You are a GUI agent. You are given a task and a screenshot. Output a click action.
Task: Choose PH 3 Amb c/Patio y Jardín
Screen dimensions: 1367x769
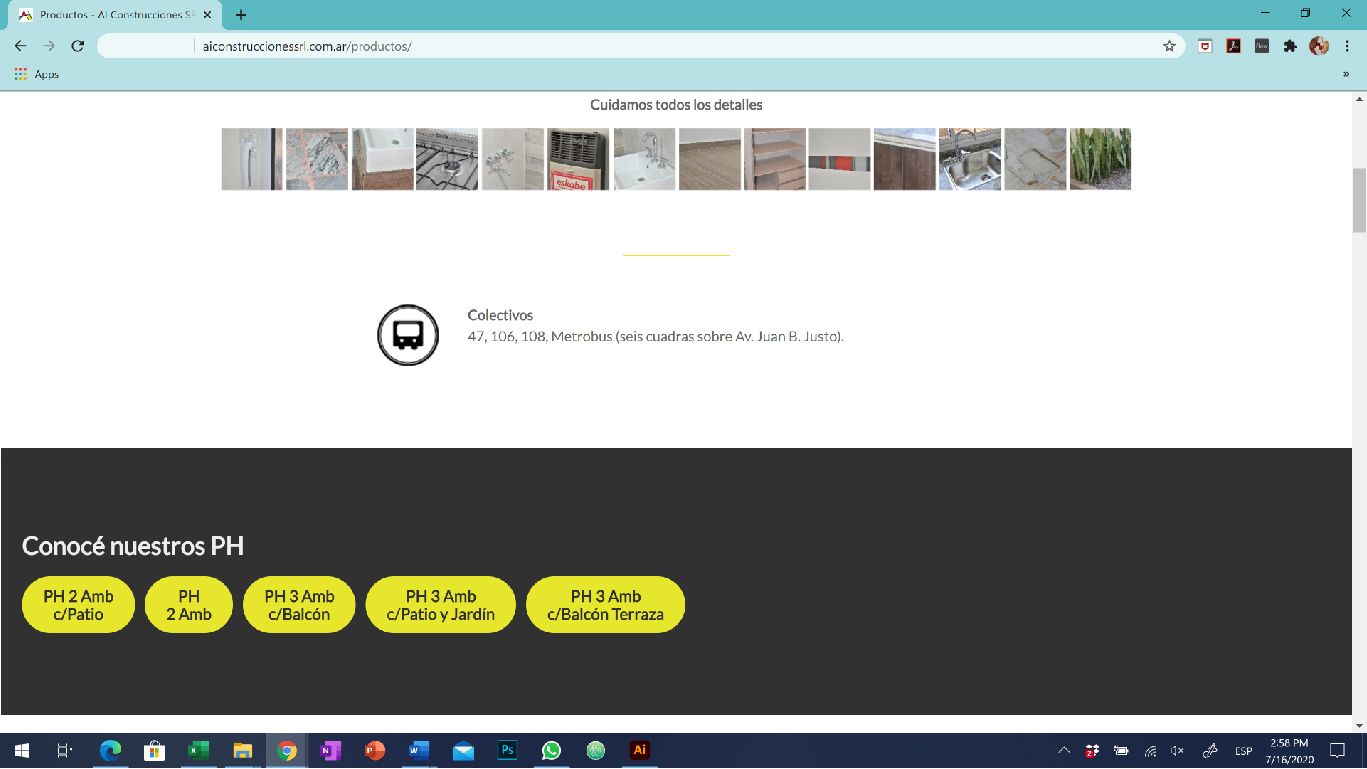[x=440, y=605]
